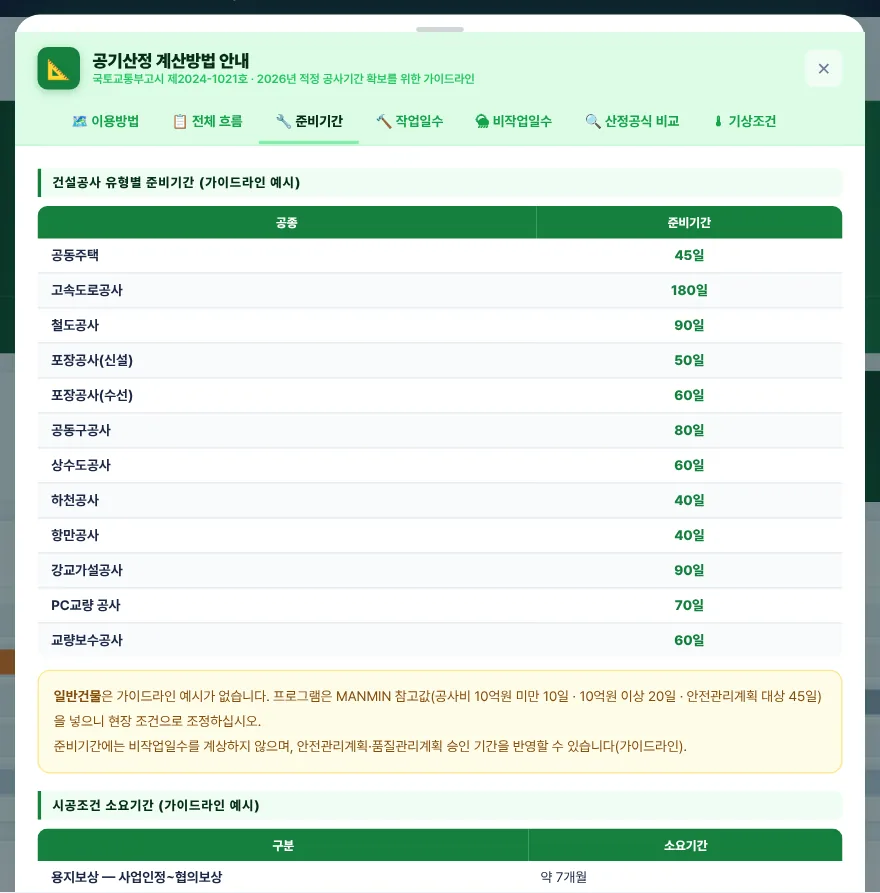Select the 공동구공사 row label
The image size is (880, 893).
click(81, 430)
